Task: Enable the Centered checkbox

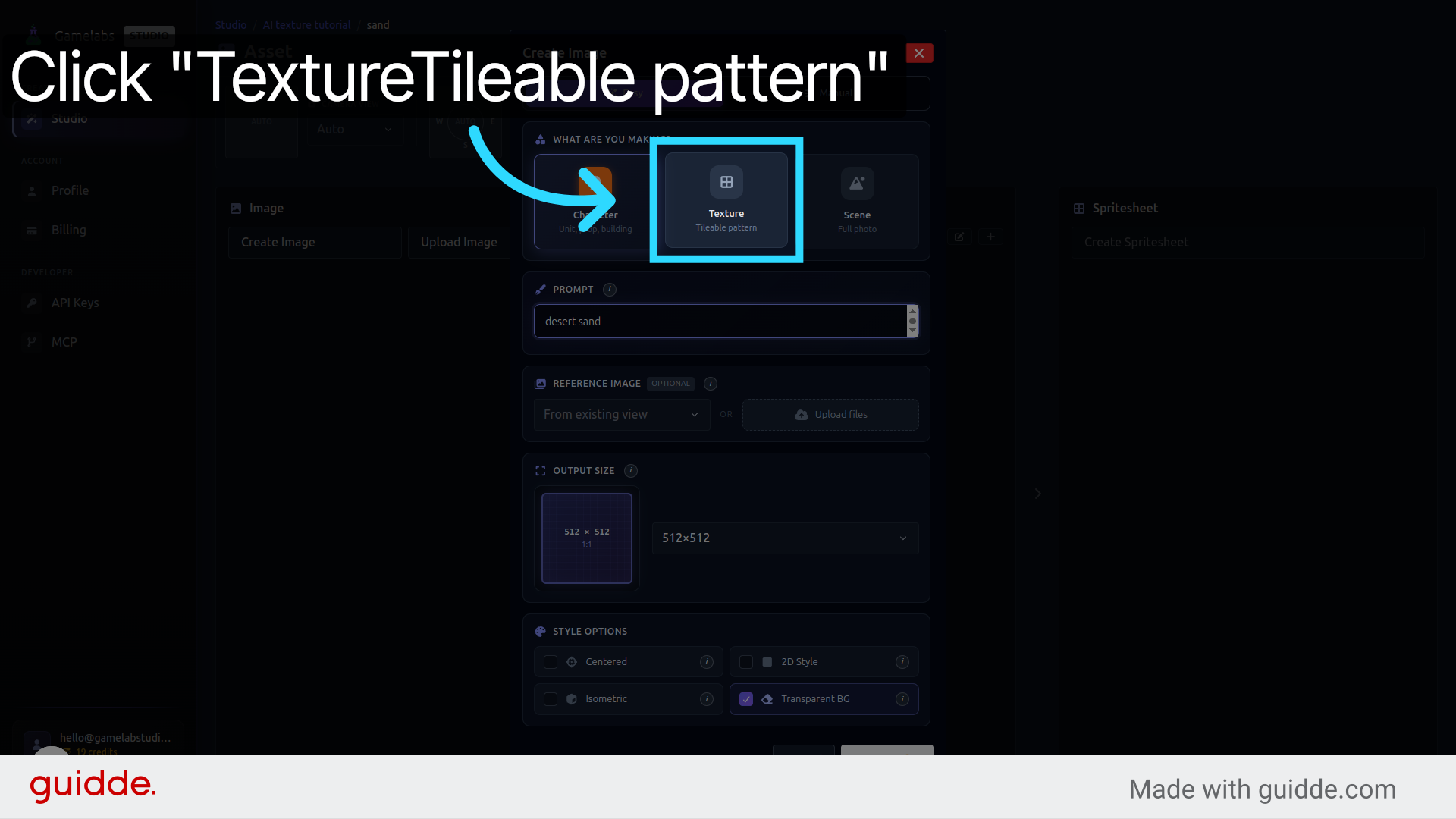Action: point(551,662)
